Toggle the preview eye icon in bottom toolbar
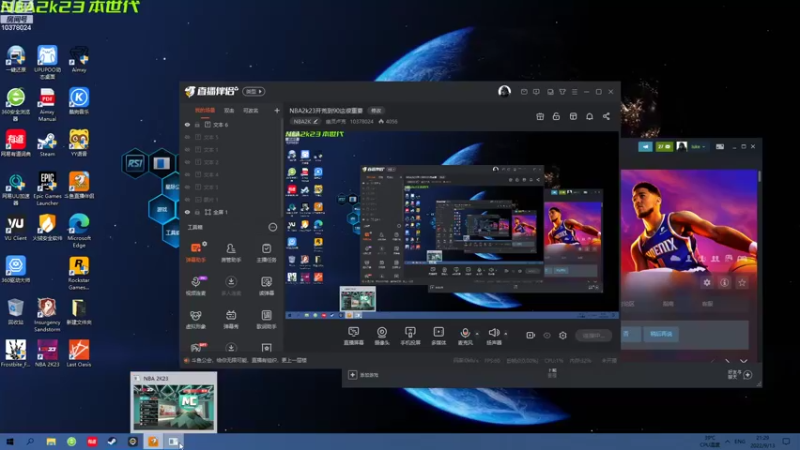This screenshot has width=800, height=450. point(547,335)
